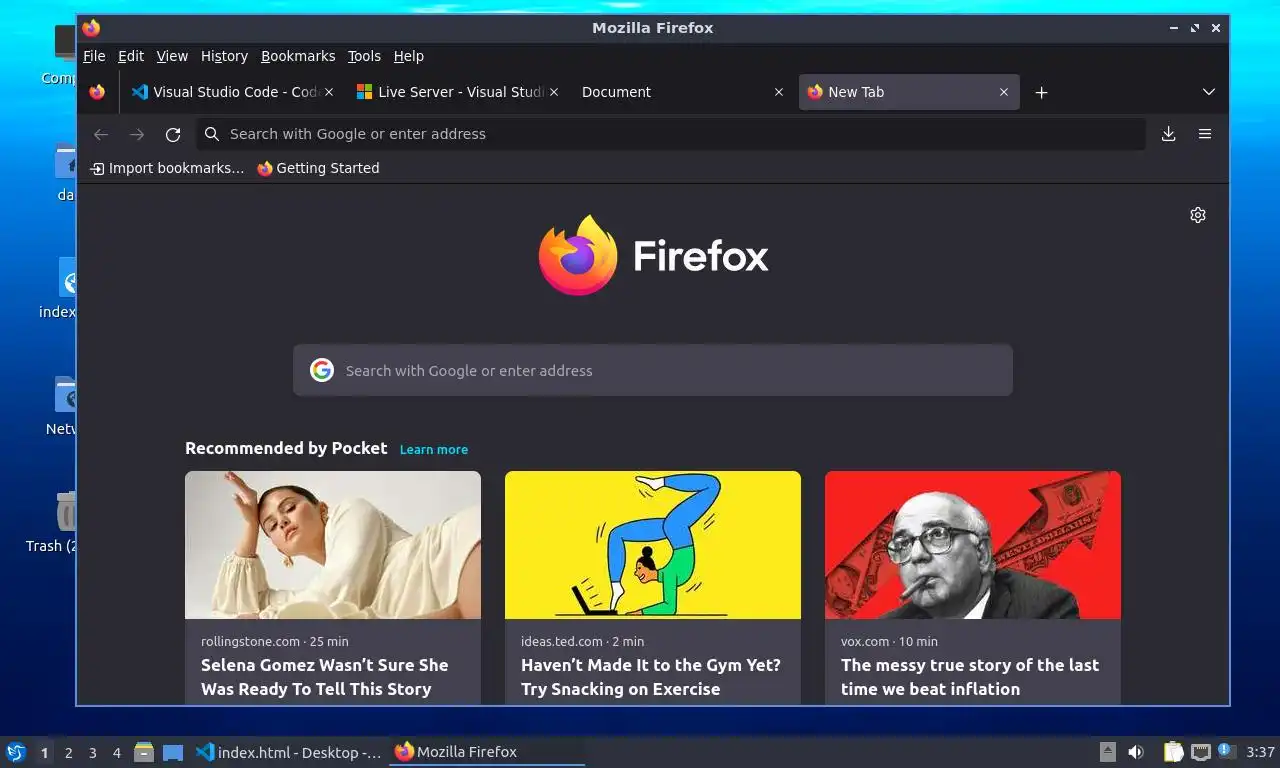Close the New Tab tab
Viewport: 1280px width, 768px height.
coord(1004,92)
